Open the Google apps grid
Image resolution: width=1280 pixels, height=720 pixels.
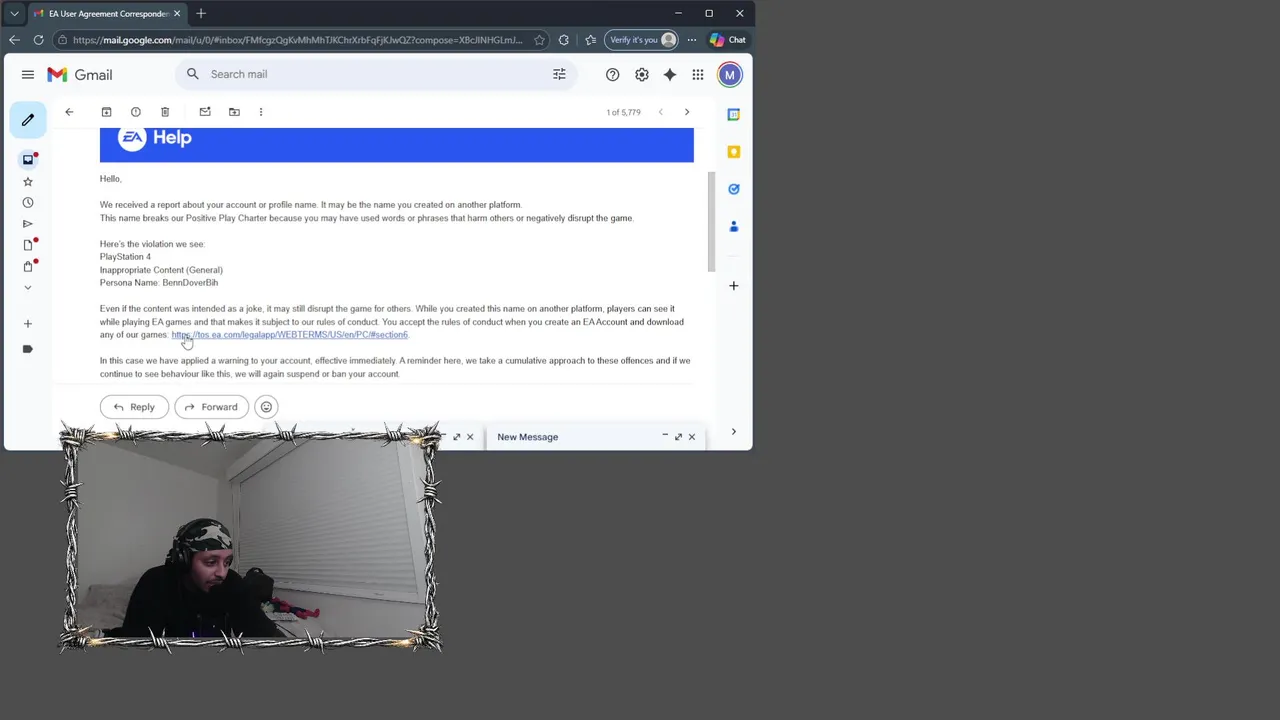tap(698, 75)
